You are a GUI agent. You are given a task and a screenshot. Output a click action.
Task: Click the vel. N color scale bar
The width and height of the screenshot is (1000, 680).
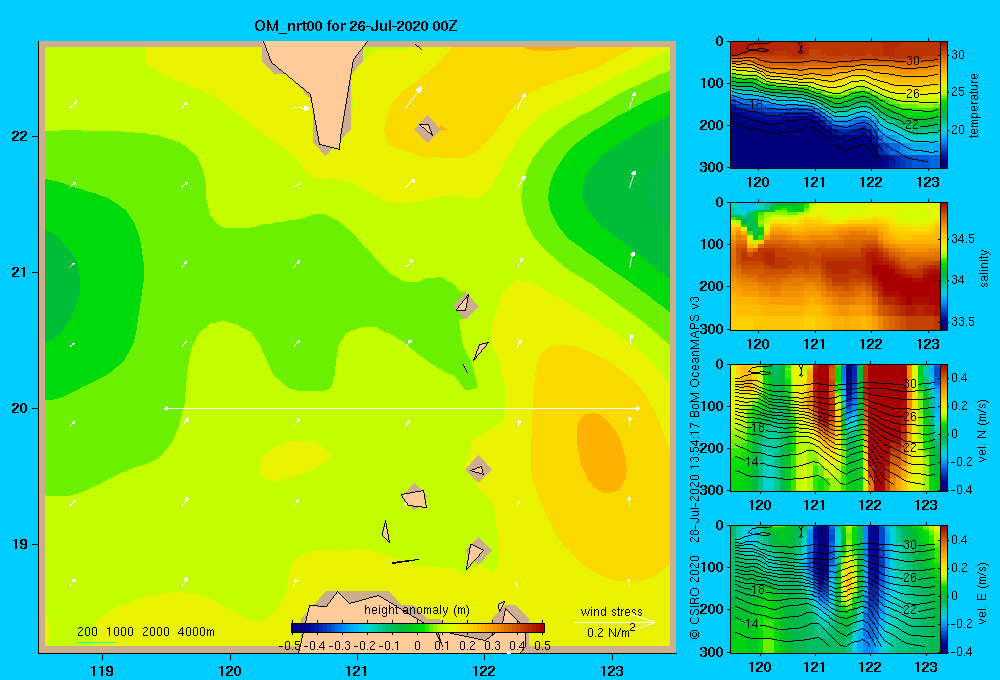(x=944, y=427)
